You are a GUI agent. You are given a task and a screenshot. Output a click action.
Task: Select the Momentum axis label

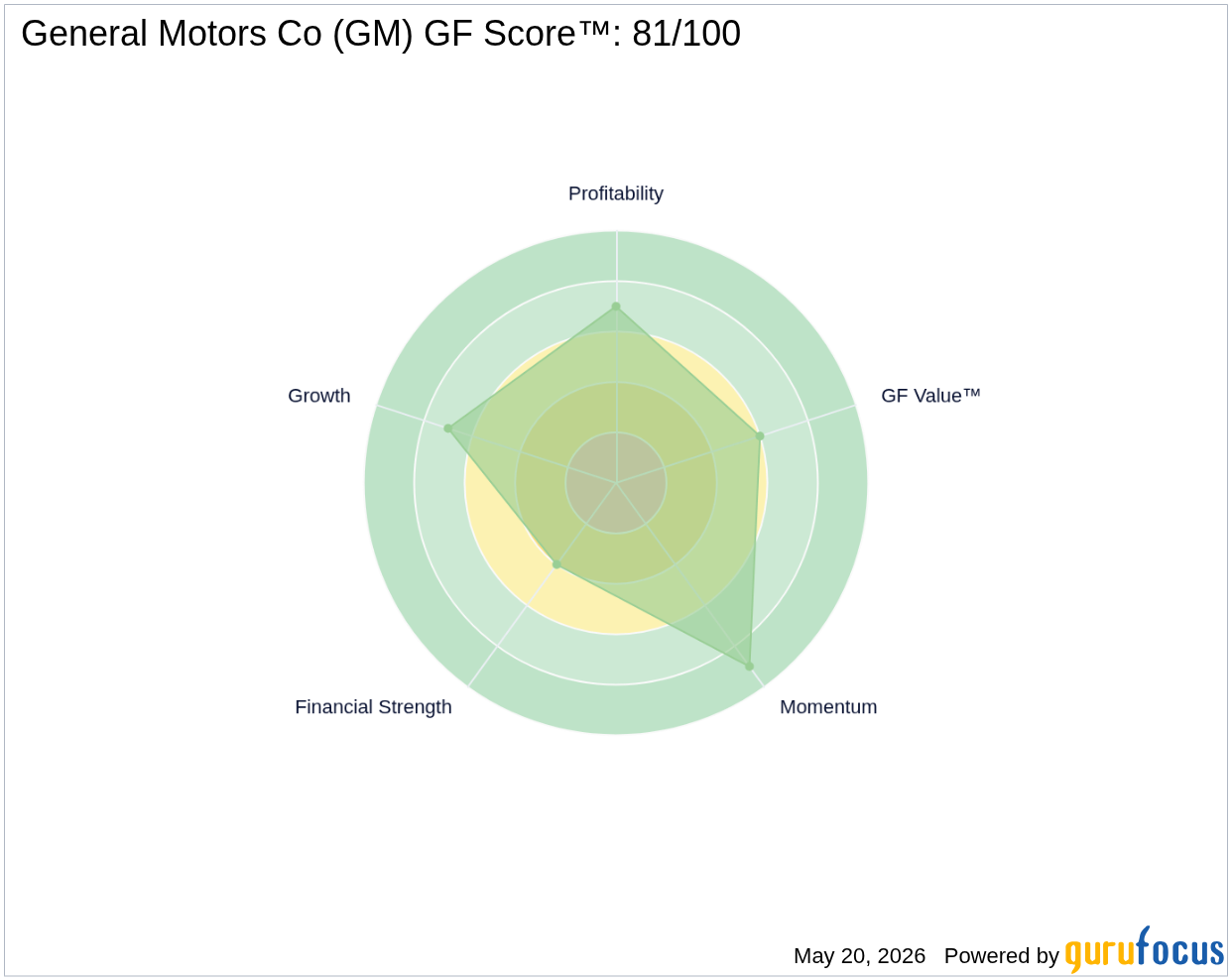point(828,707)
